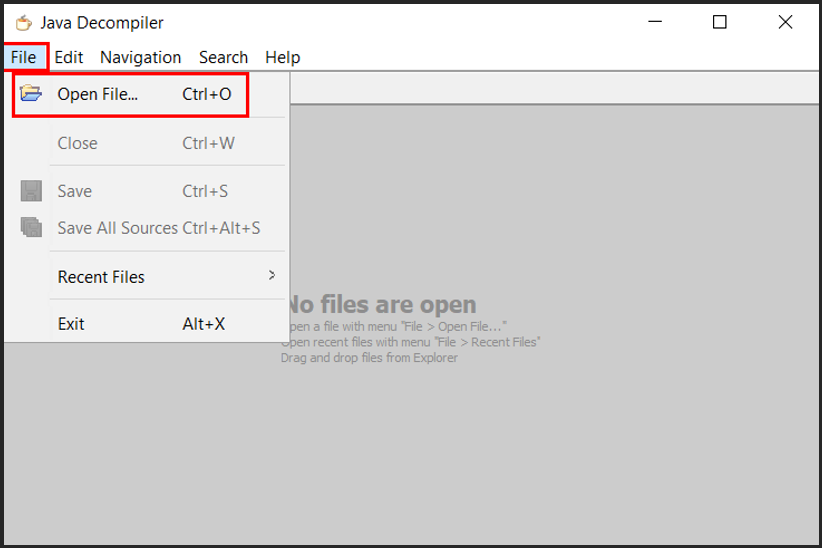
Task: Open the Help menu
Action: (x=283, y=57)
